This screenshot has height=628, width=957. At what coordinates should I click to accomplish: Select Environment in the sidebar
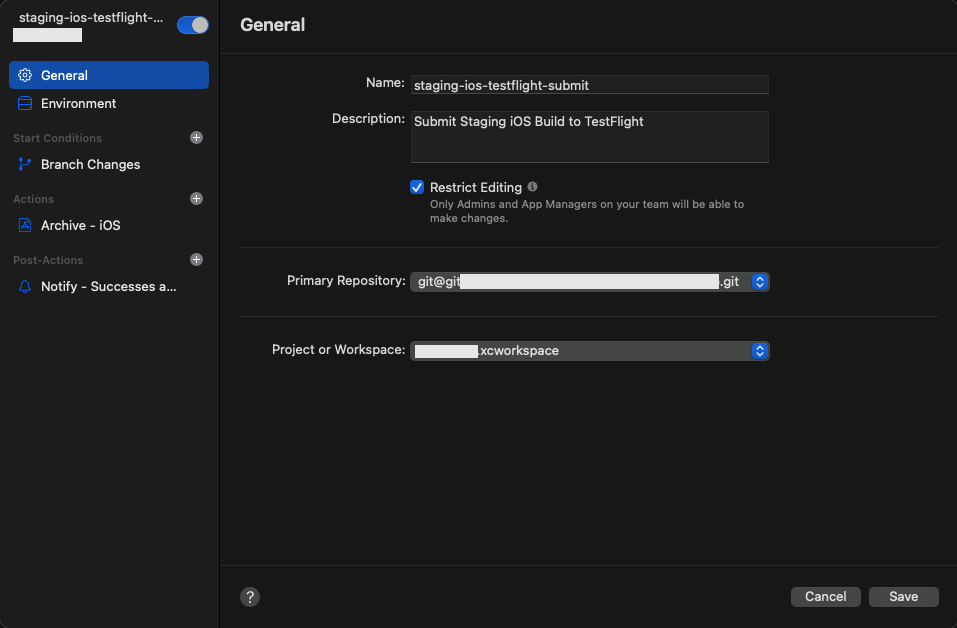click(x=78, y=103)
